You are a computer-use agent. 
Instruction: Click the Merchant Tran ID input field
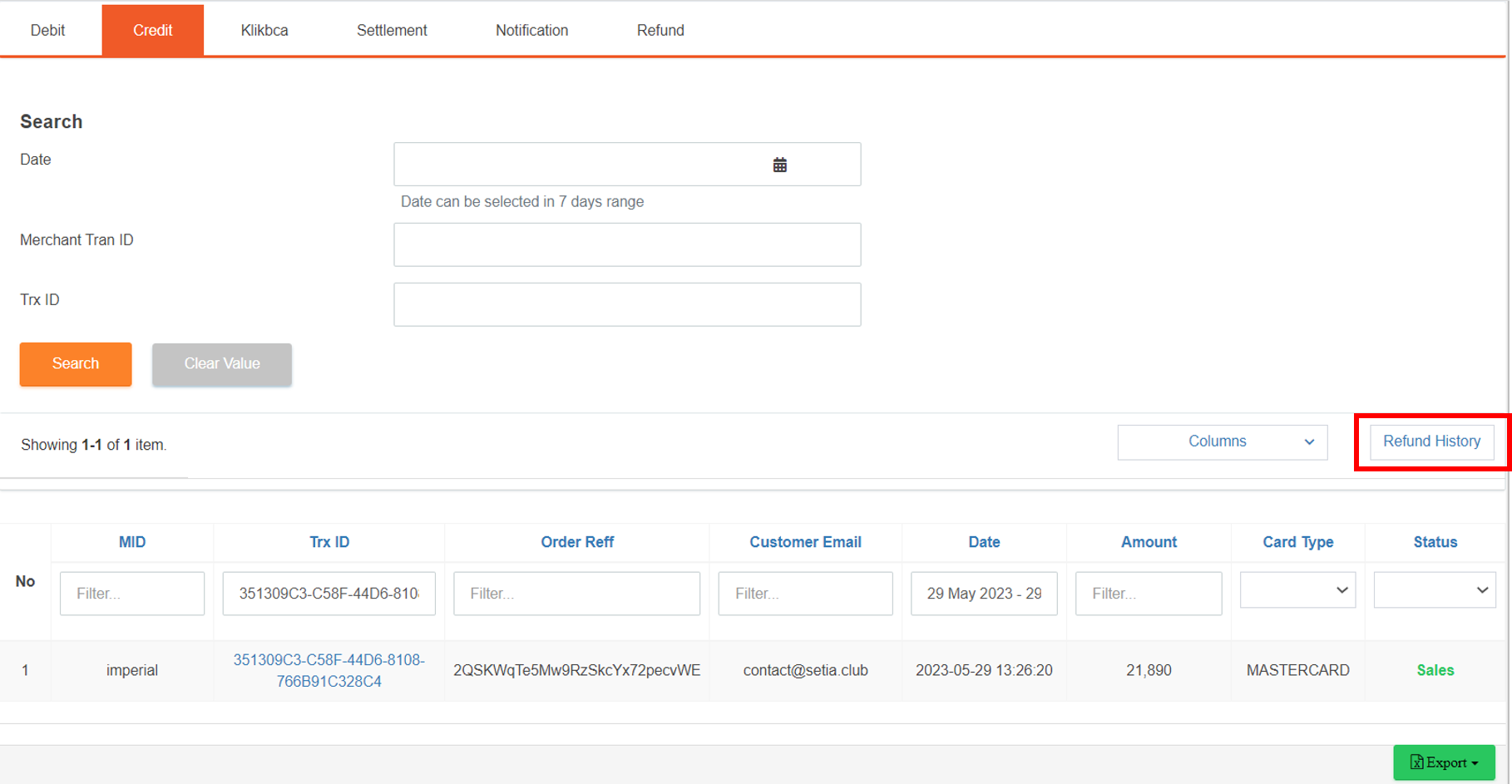[627, 244]
